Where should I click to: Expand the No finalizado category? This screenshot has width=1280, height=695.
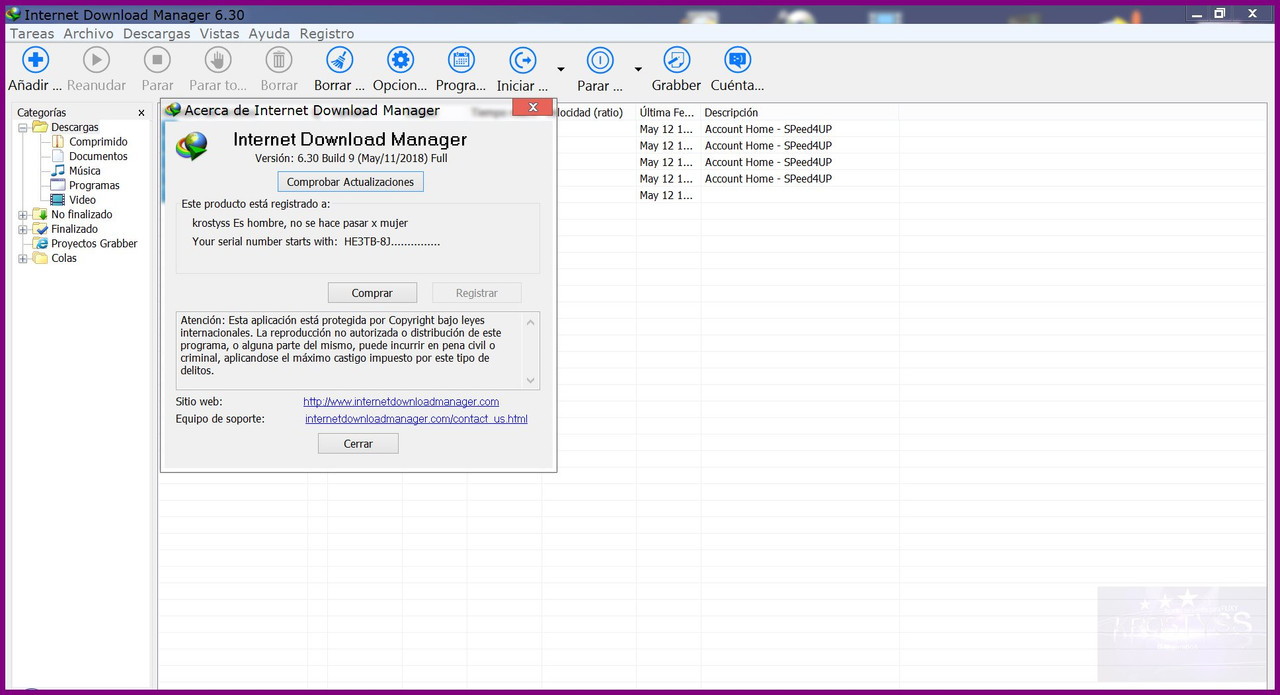(x=23, y=215)
